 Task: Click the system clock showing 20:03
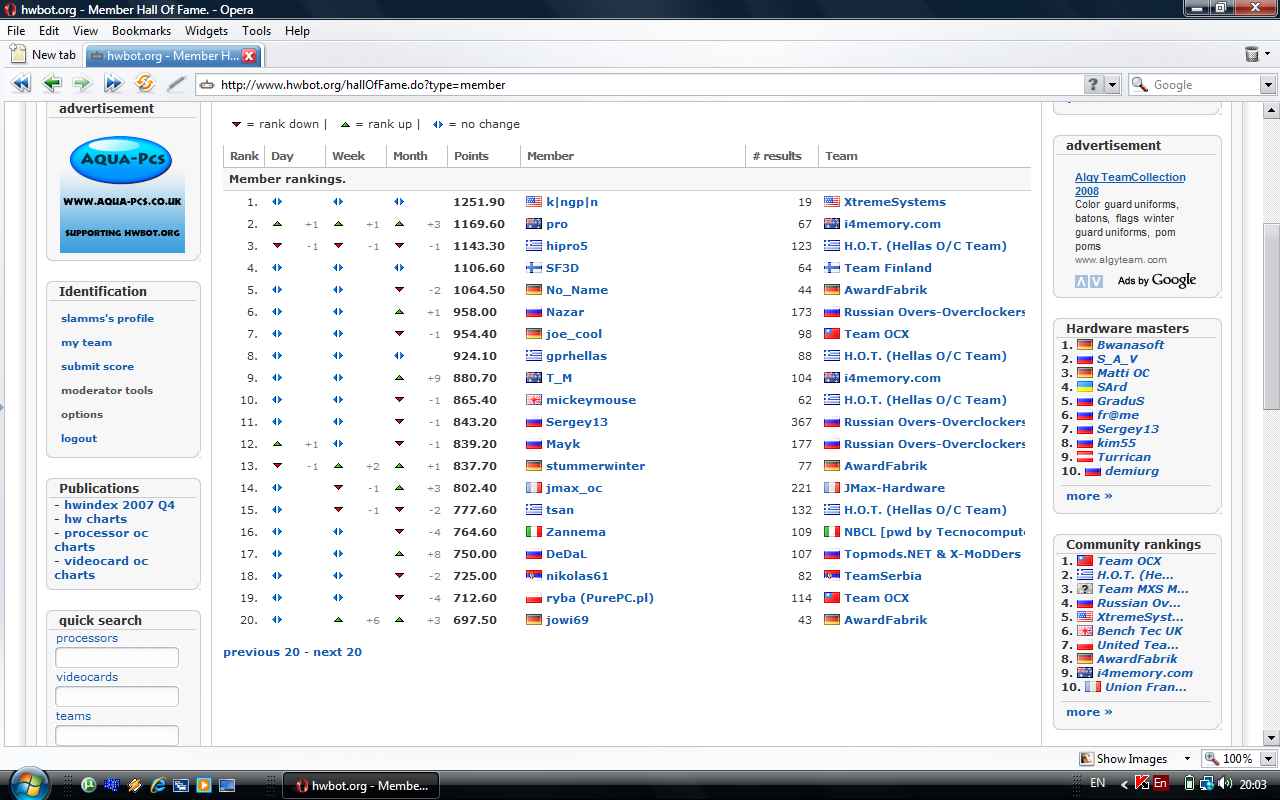(x=1253, y=785)
